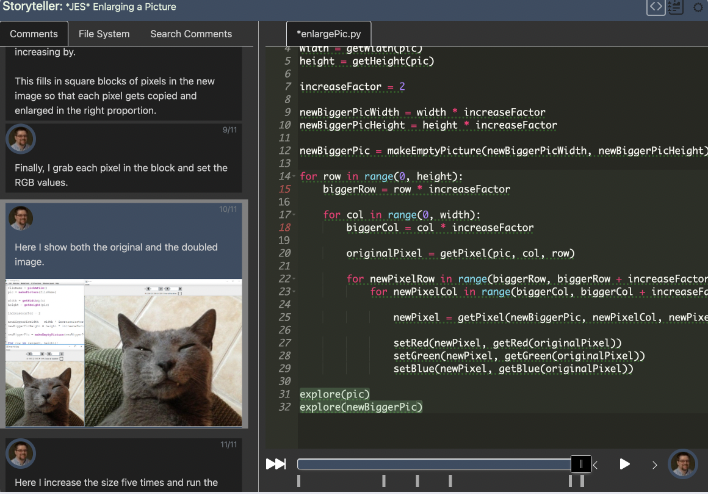Jump to the last timeline comment marker
708x494 pixels.
click(x=582, y=481)
